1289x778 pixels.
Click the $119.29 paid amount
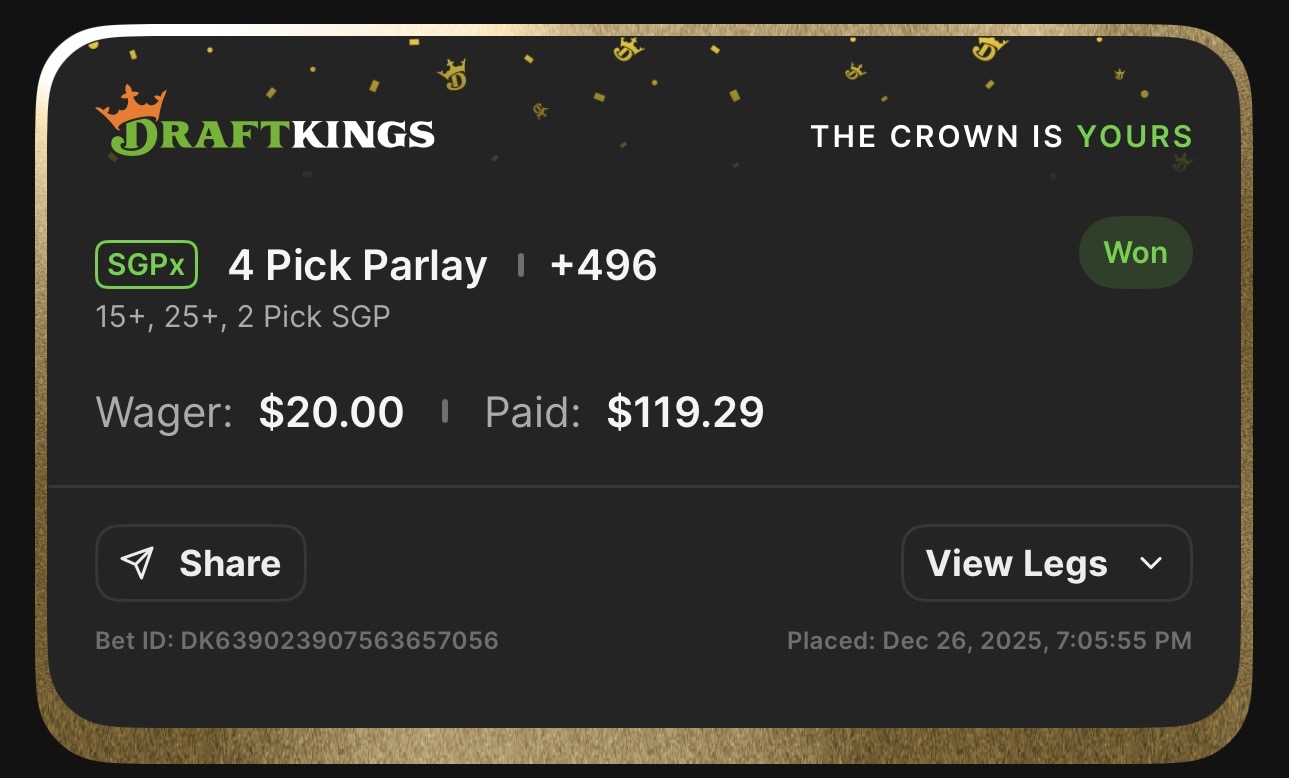685,412
